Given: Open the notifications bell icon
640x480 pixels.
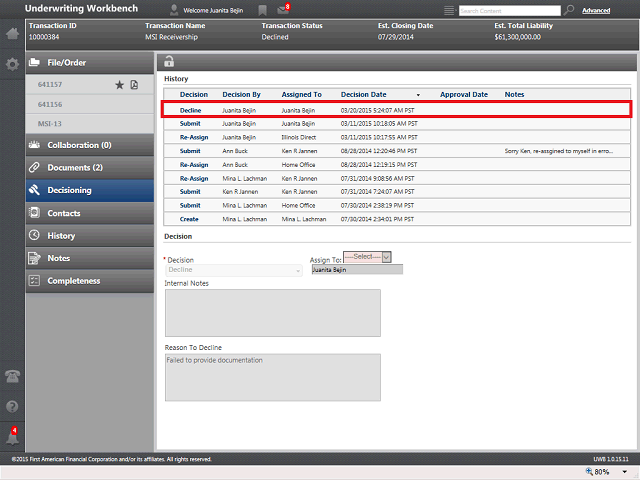Looking at the screenshot, I should click(12, 437).
